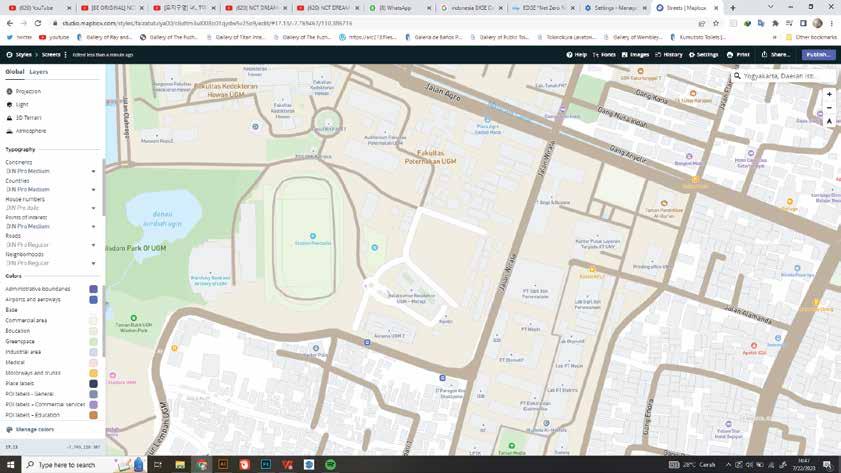Reset map bearing to north
The height and width of the screenshot is (473, 841).
(x=829, y=121)
